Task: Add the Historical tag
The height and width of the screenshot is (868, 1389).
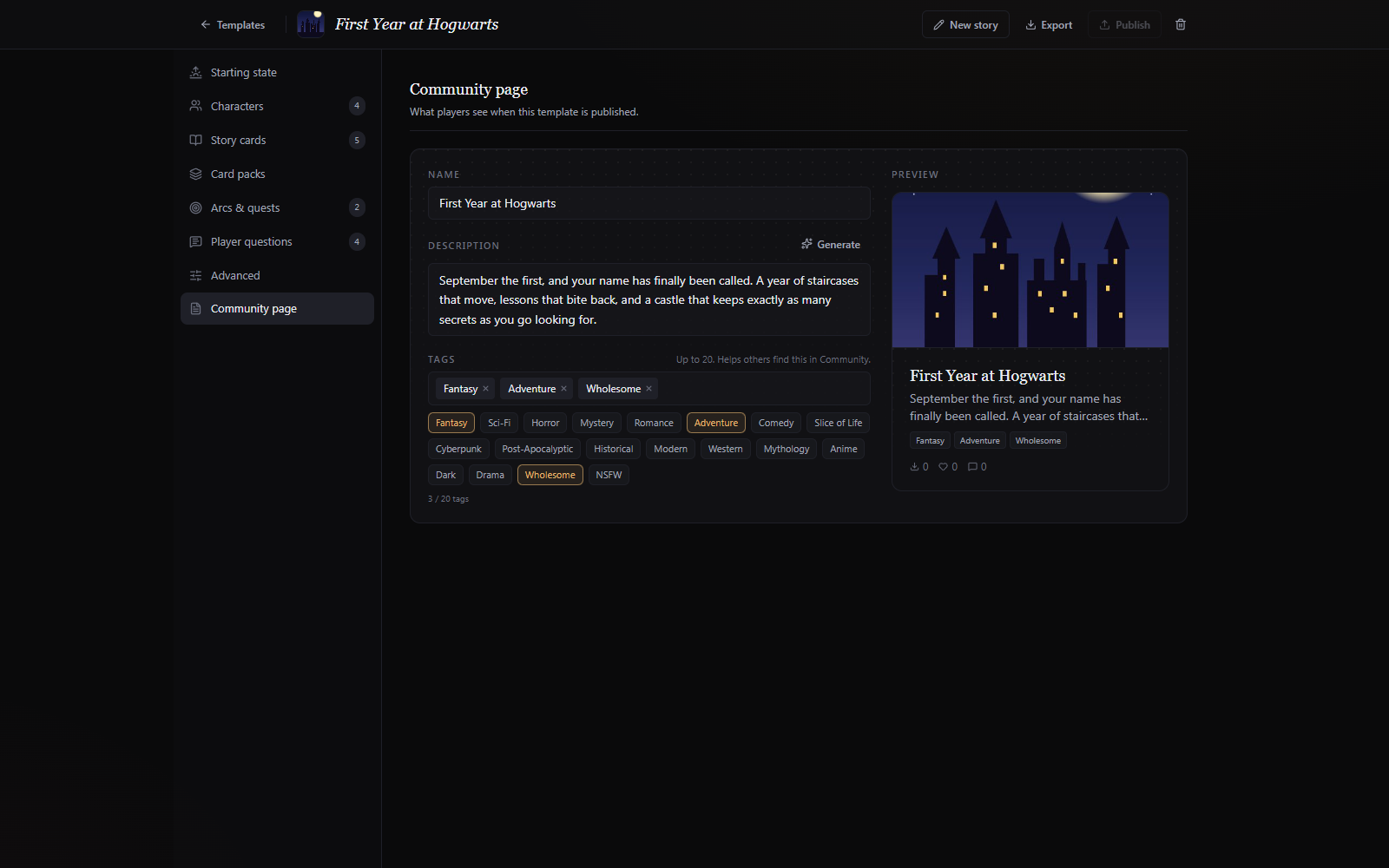Action: tap(613, 449)
